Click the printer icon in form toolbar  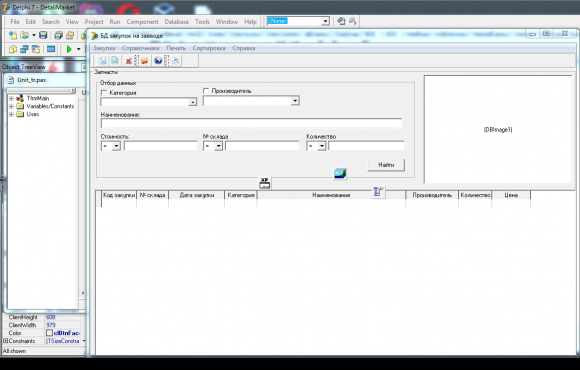pyautogui.click(x=175, y=61)
